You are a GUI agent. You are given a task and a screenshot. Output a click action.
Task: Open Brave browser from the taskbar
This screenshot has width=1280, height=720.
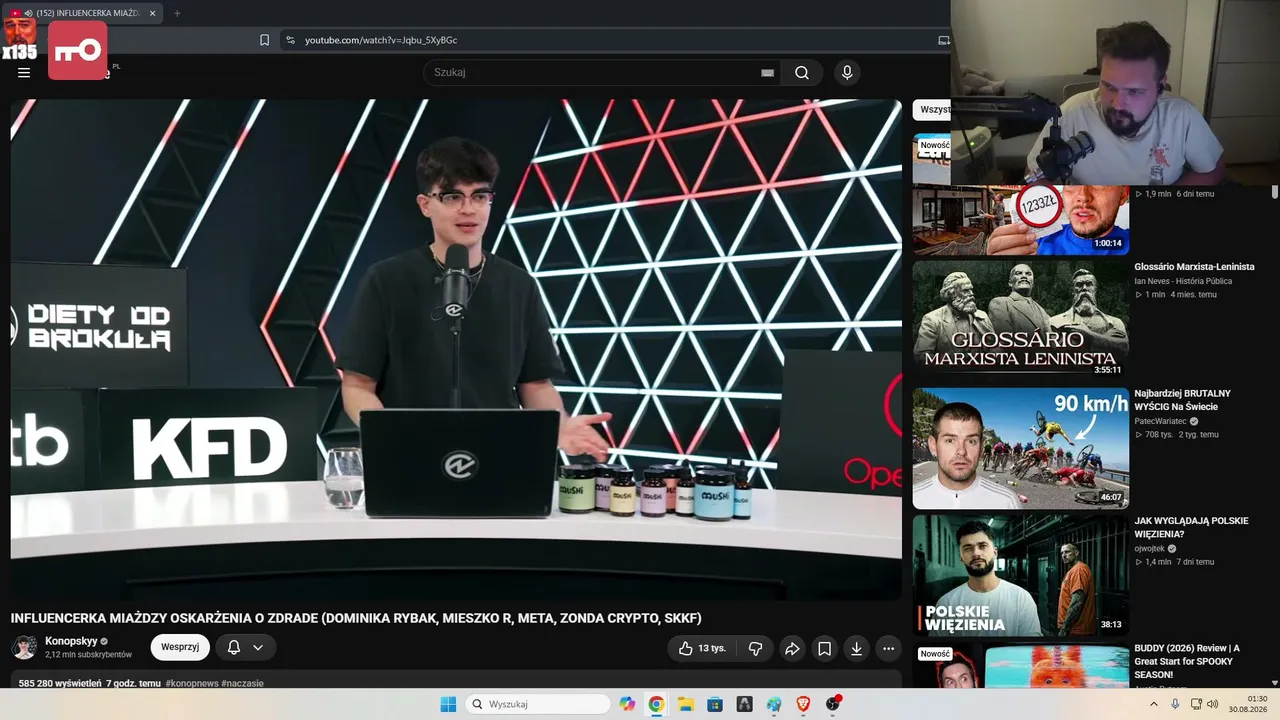coord(803,704)
